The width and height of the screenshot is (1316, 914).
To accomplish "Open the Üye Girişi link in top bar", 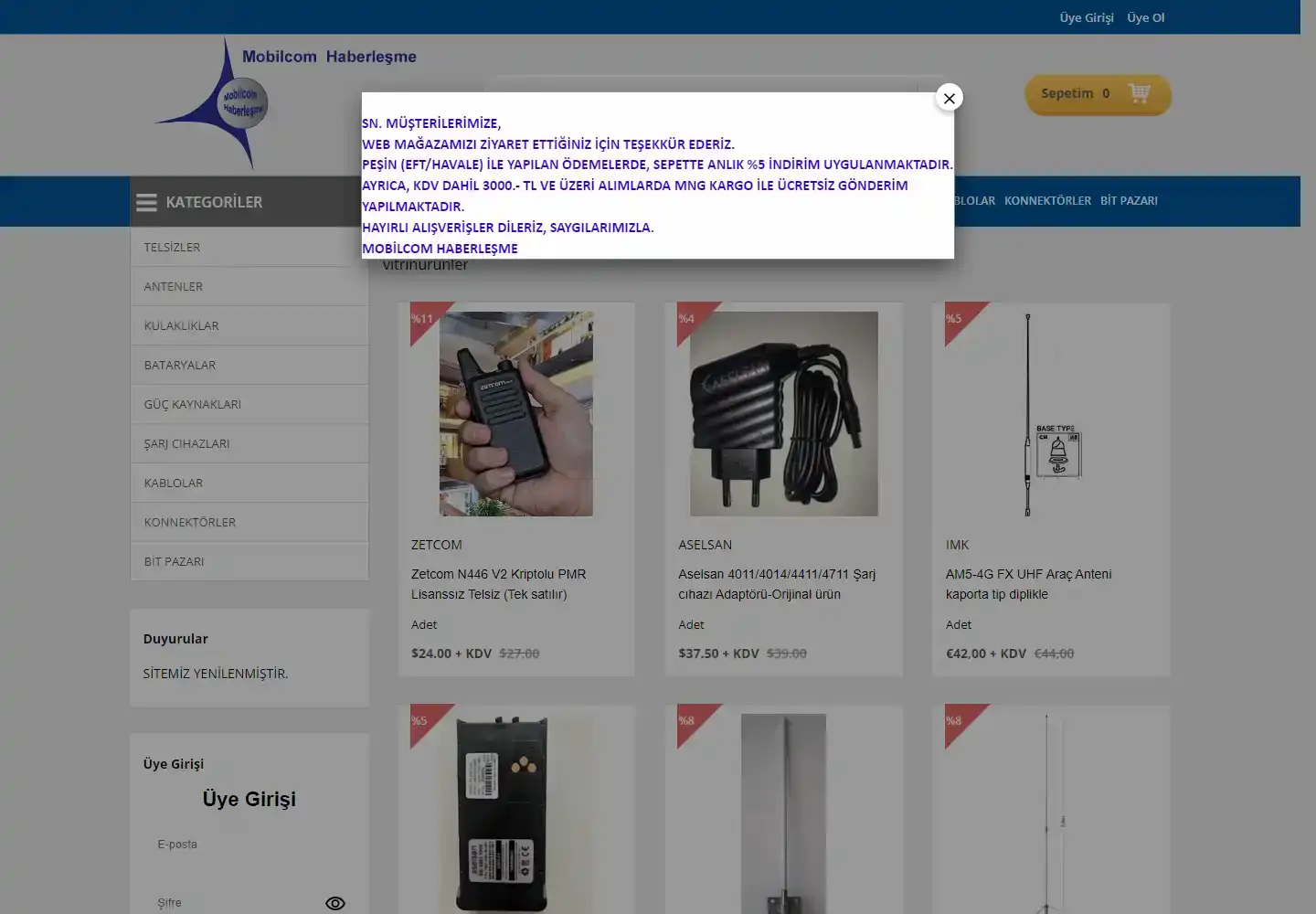I will point(1087,17).
